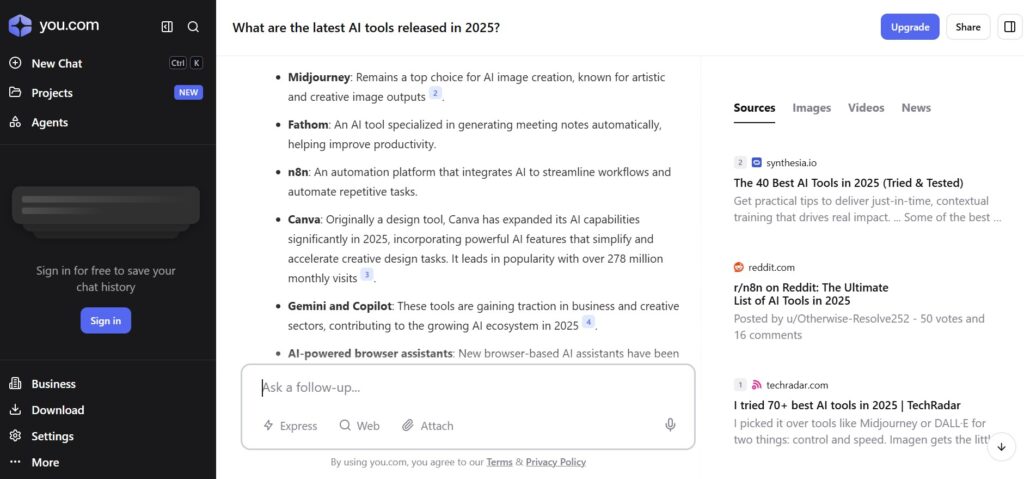
Task: Focus the Ask a follow-up input field
Action: pos(468,388)
